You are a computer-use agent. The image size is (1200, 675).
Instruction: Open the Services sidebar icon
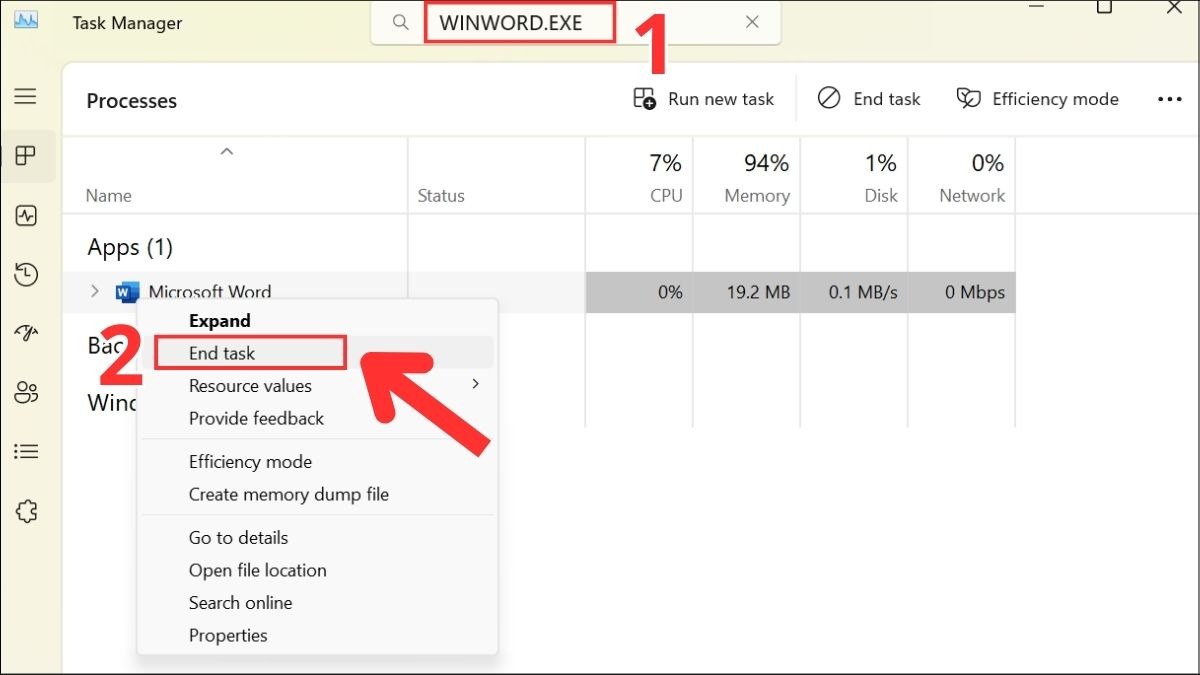click(25, 511)
